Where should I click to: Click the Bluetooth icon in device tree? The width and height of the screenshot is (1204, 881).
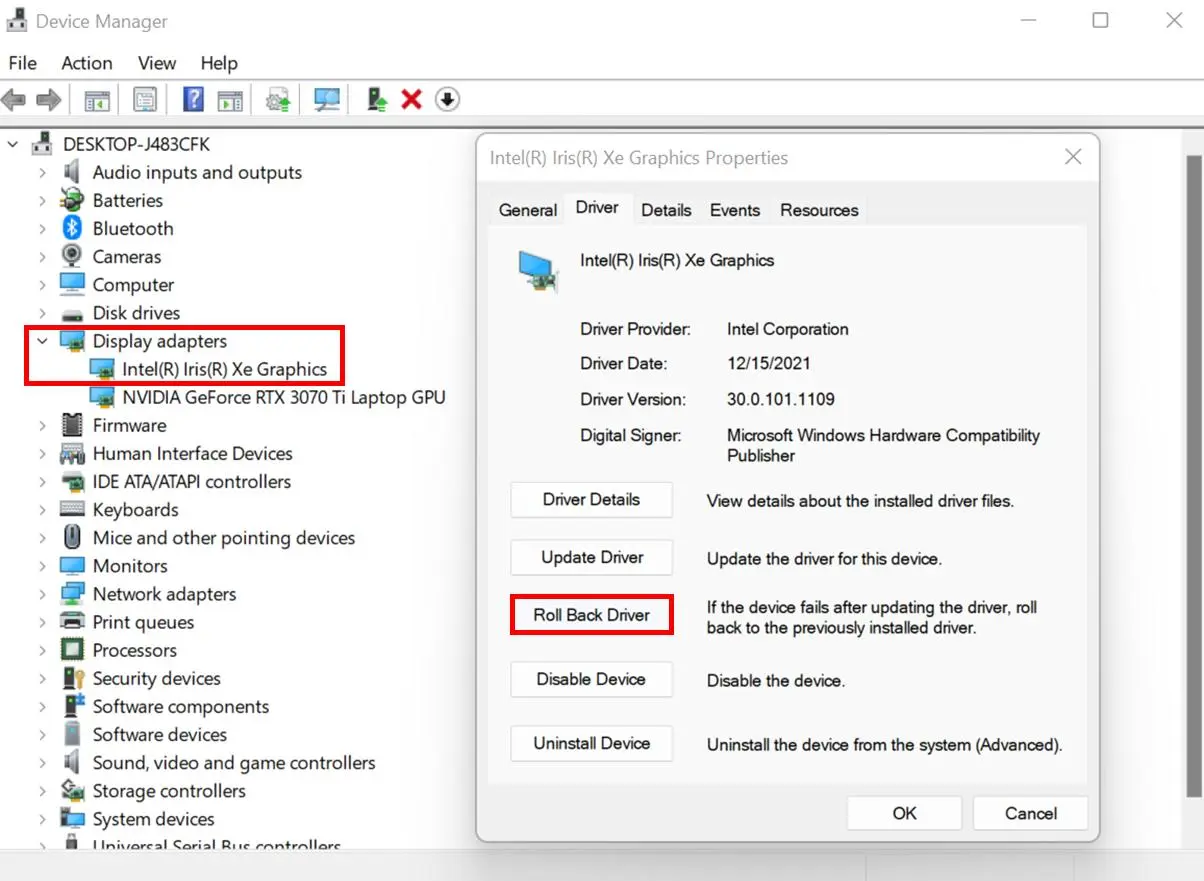[x=72, y=228]
